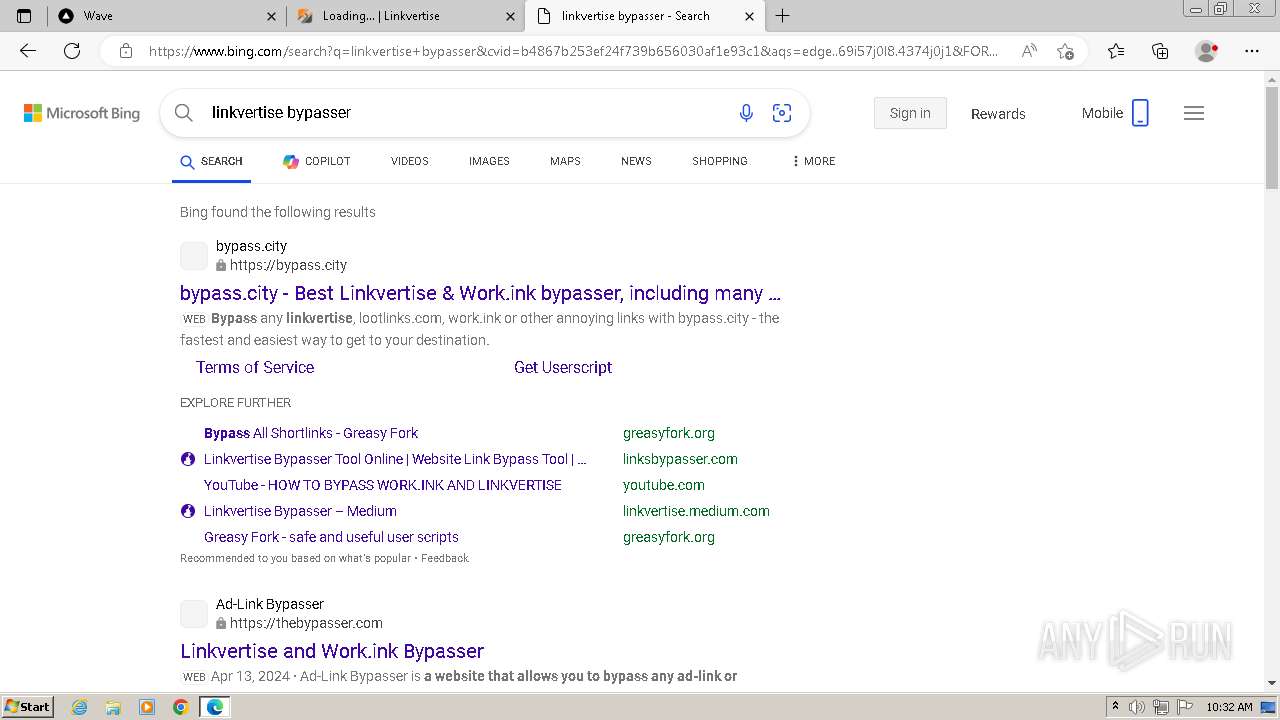Screen dimensions: 1280x720
Task: Select the COPILOT search tab
Action: coord(316,161)
